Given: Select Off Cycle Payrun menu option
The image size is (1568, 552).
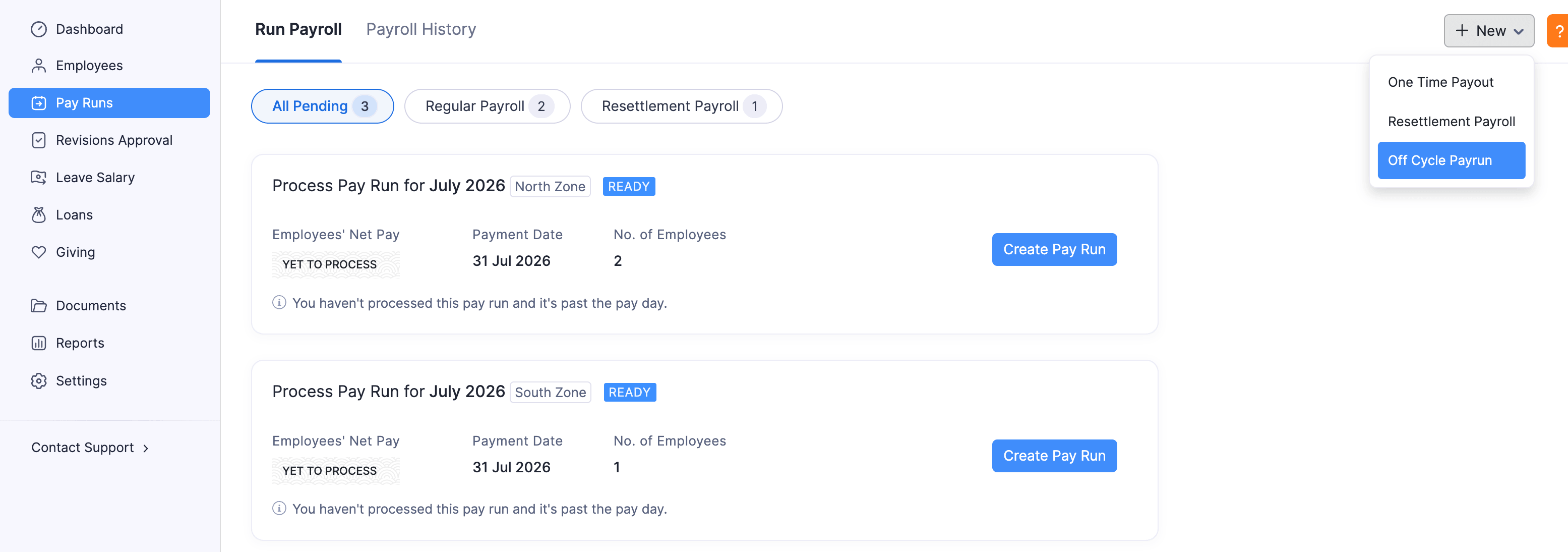Looking at the screenshot, I should click(1451, 160).
